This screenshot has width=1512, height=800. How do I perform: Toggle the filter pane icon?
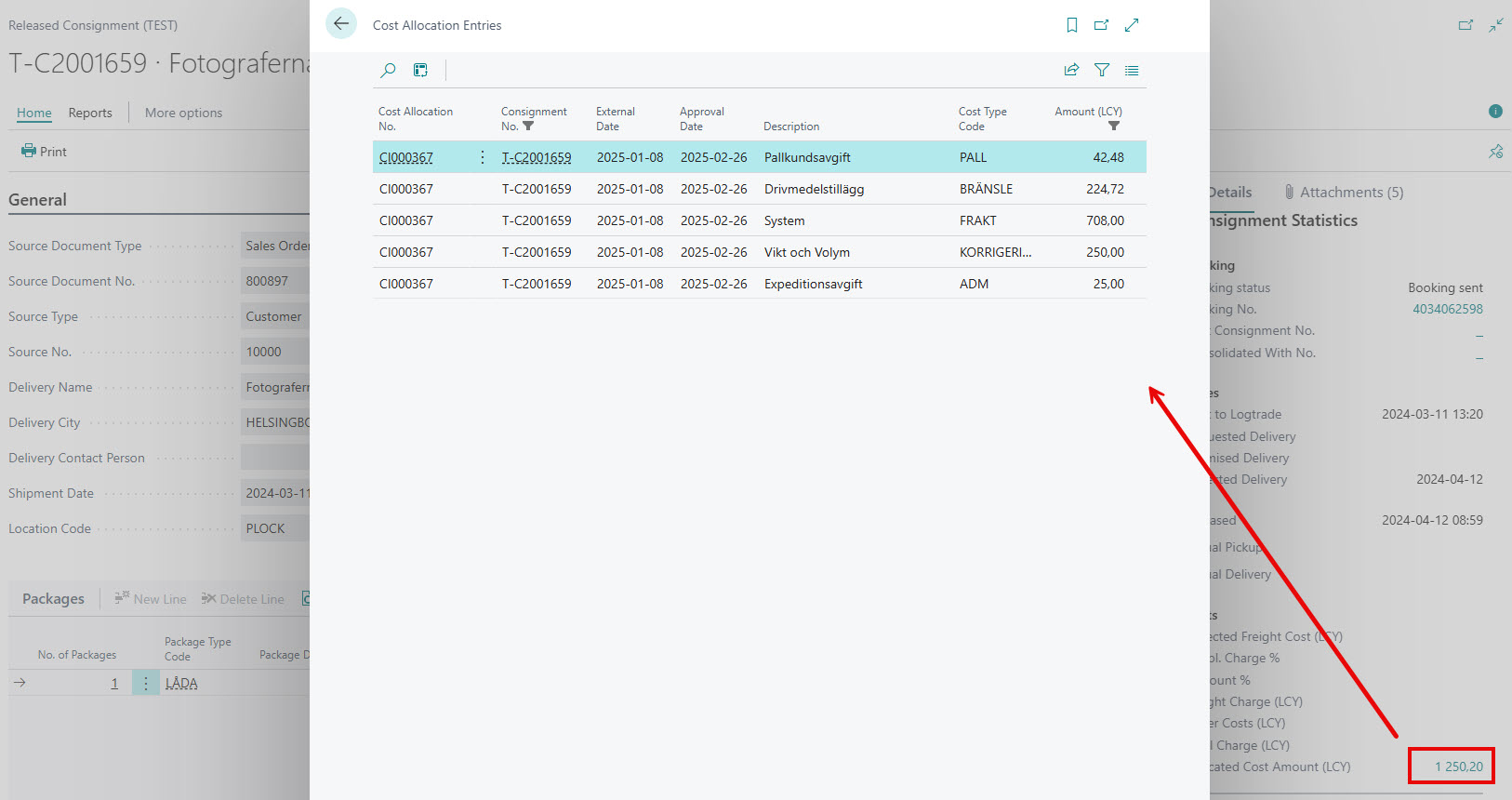[1102, 70]
